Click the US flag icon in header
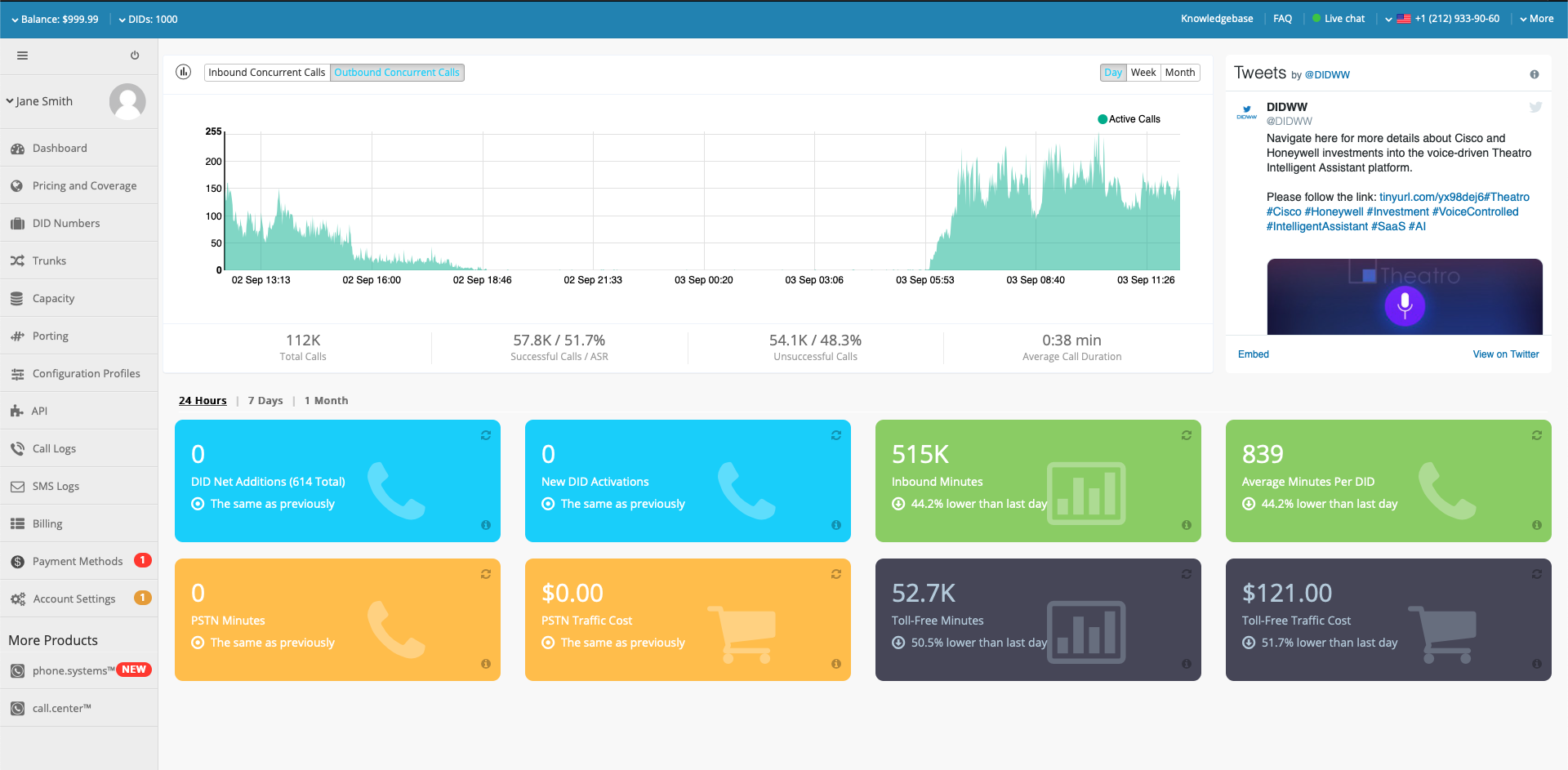Screen dimensions: 1568x770 (1404, 19)
